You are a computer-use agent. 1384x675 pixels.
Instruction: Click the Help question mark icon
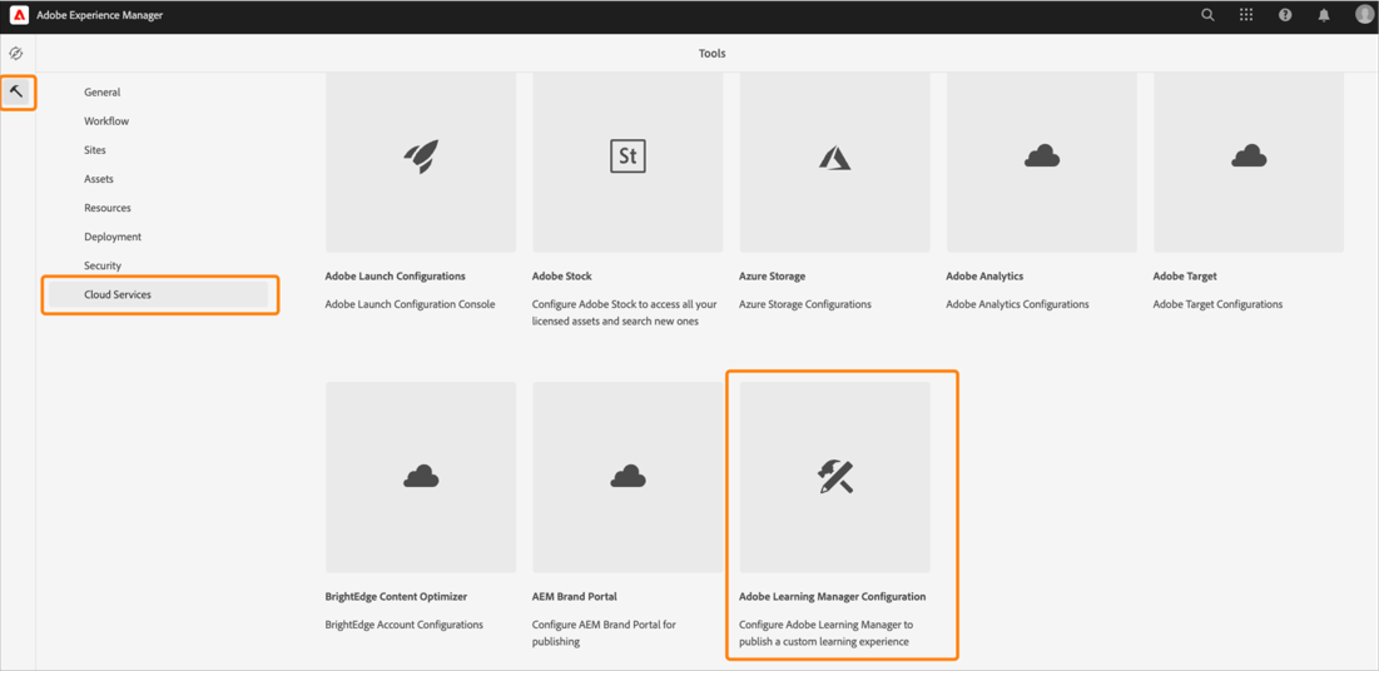click(x=1285, y=15)
